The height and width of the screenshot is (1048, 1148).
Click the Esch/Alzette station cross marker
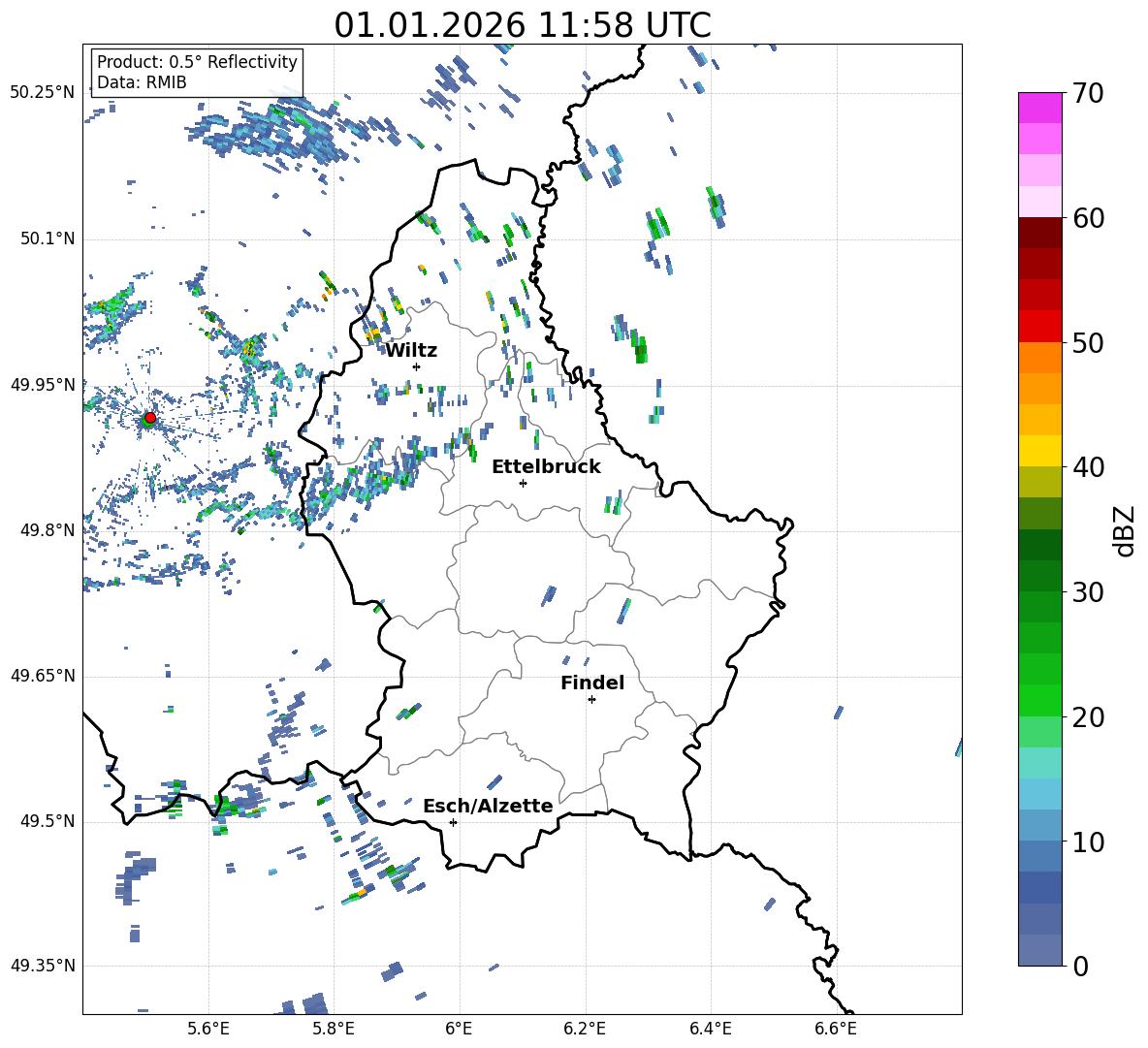click(453, 822)
